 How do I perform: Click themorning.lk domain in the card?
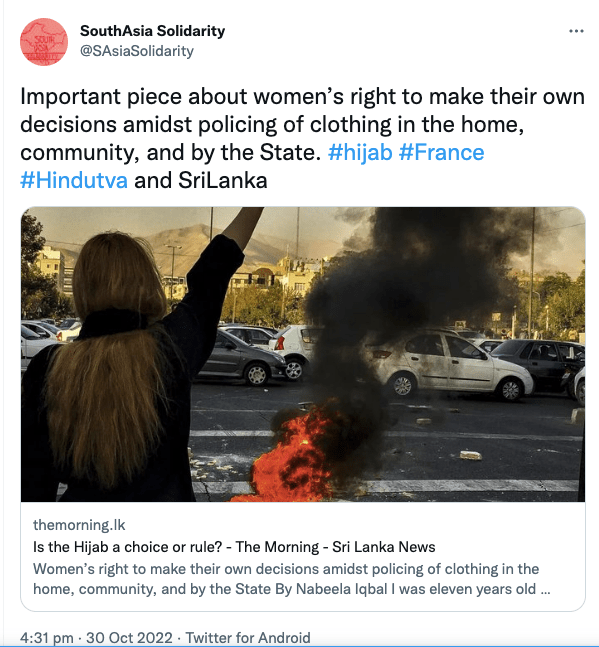coord(79,525)
